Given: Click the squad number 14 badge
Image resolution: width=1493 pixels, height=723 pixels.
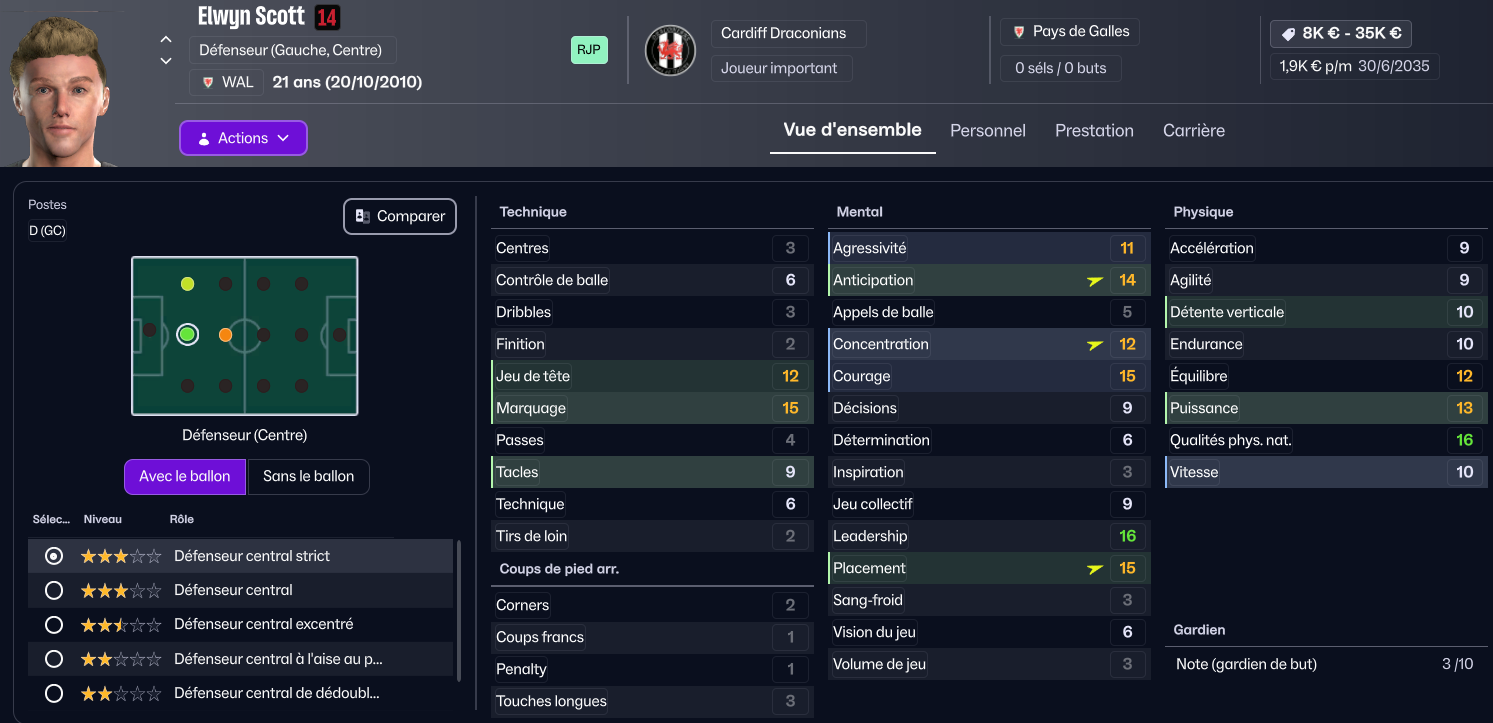Looking at the screenshot, I should tap(327, 17).
